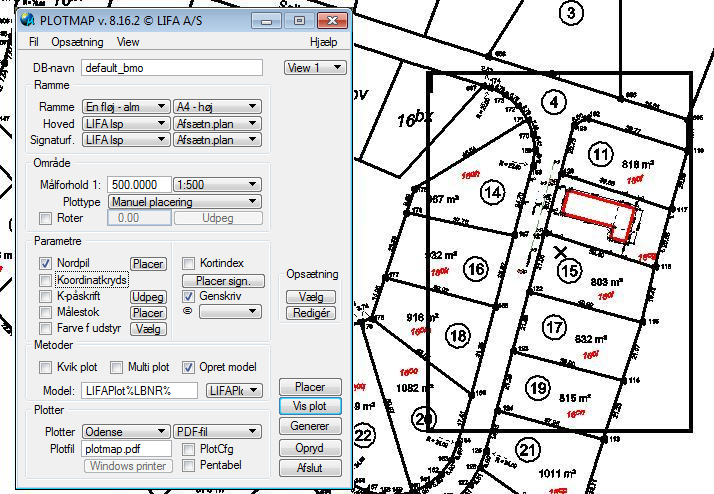
Task: Click the Opryd button
Action: [310, 448]
